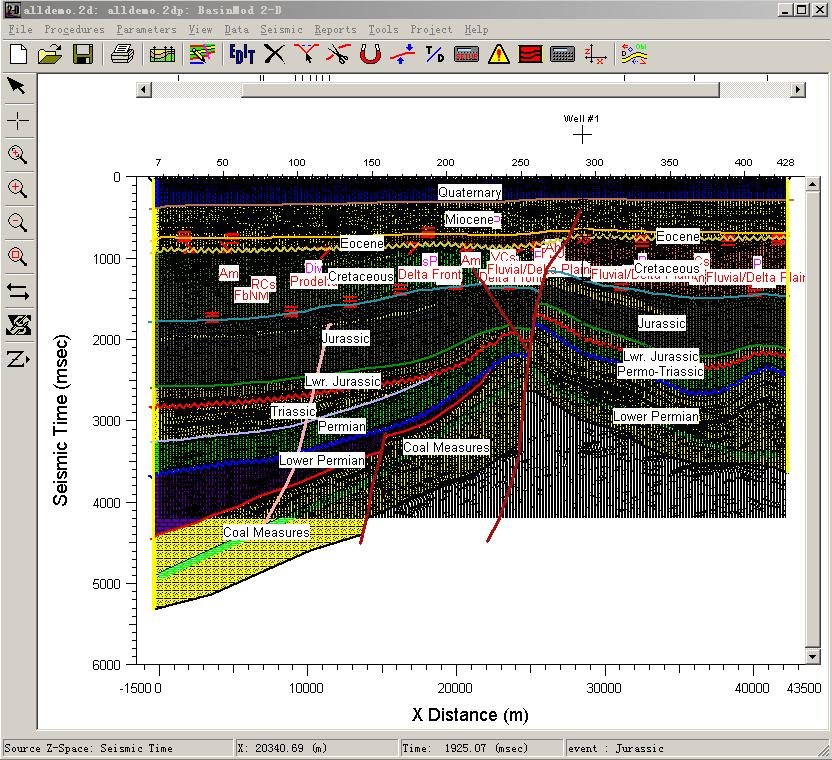The width and height of the screenshot is (832, 760).
Task: Click the horizontal scrollbar thumb
Action: pyautogui.click(x=480, y=90)
